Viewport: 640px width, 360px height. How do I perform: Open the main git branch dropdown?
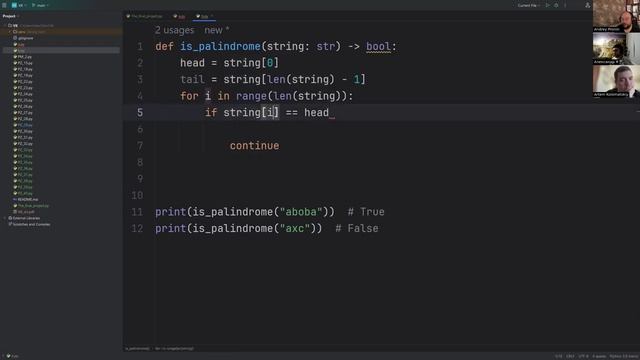tap(40, 5)
